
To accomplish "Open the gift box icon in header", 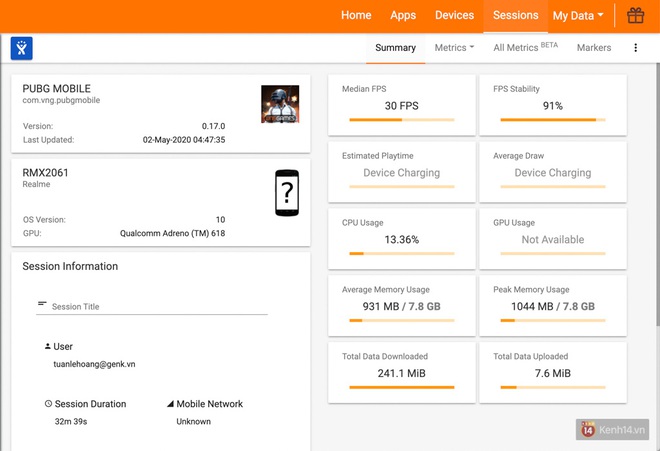I will pos(635,16).
